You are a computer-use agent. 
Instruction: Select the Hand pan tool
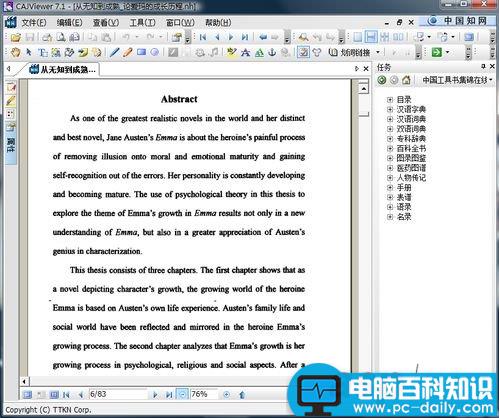click(16, 52)
